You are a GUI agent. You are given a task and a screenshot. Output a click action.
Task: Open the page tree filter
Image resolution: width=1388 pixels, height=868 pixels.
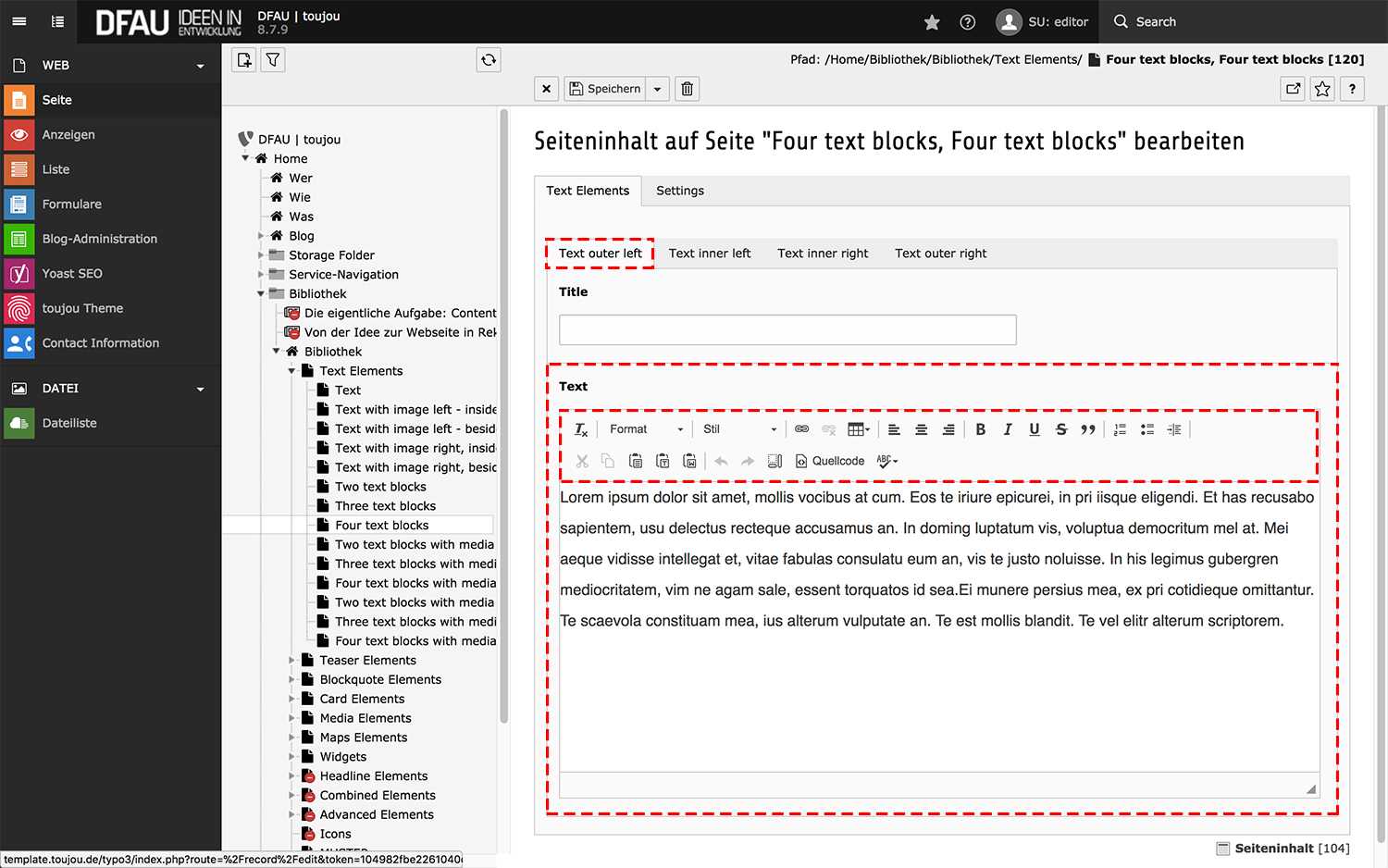tap(273, 60)
